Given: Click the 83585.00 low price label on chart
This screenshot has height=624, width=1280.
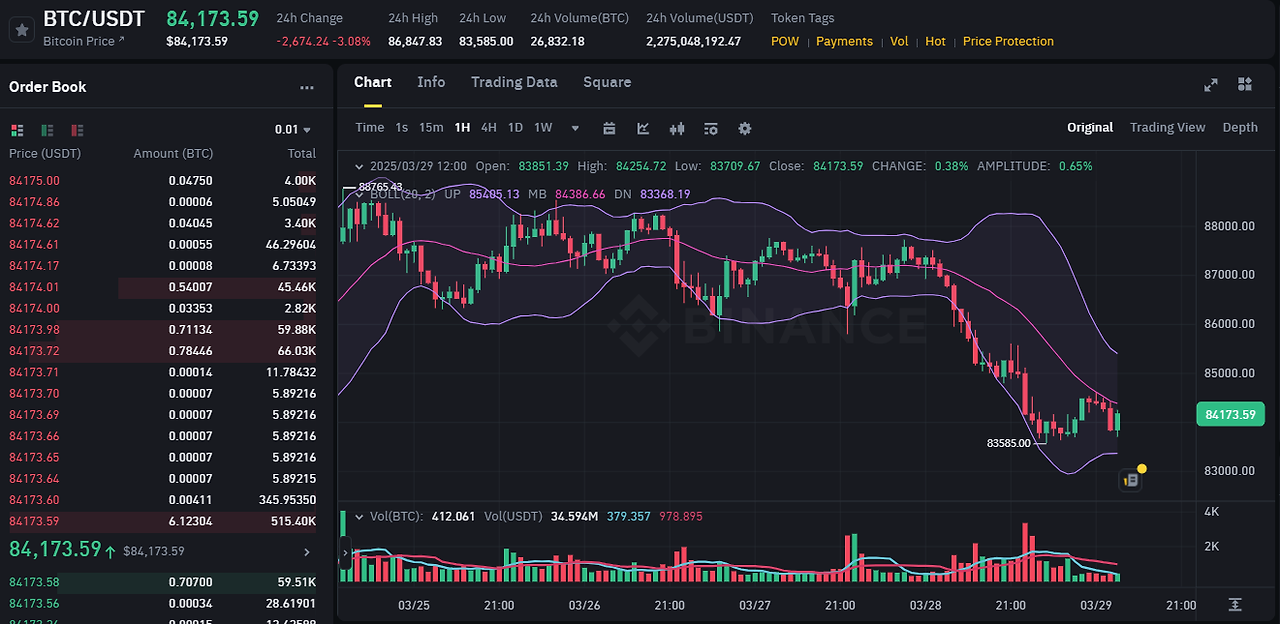Looking at the screenshot, I should pyautogui.click(x=1008, y=443).
